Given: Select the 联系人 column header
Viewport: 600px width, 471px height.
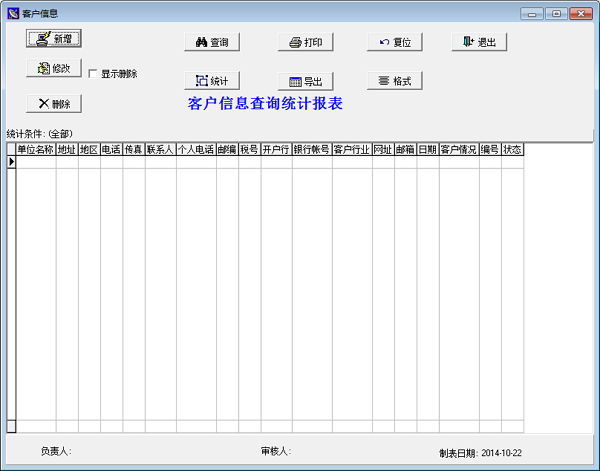Looking at the screenshot, I should point(161,149).
